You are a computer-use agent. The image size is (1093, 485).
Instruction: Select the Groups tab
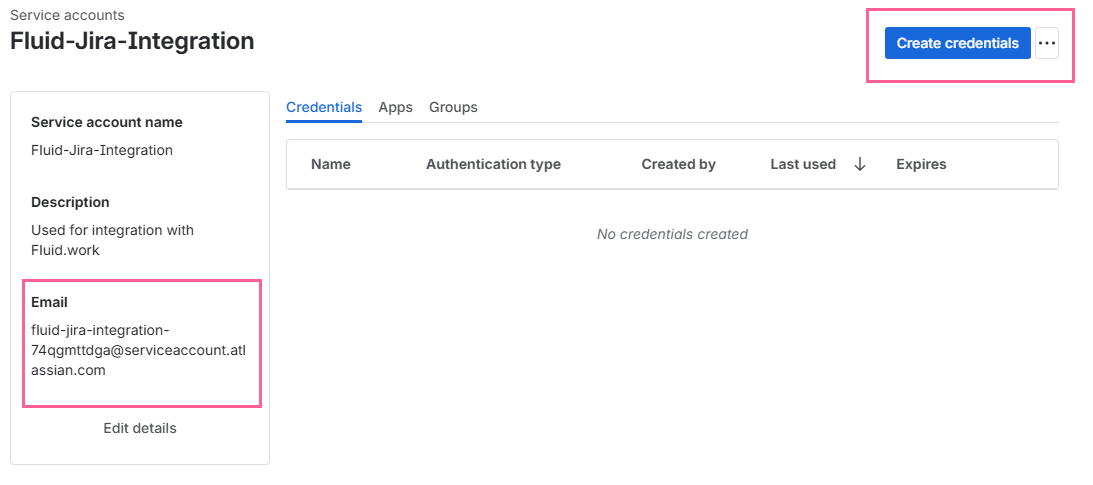tap(453, 107)
